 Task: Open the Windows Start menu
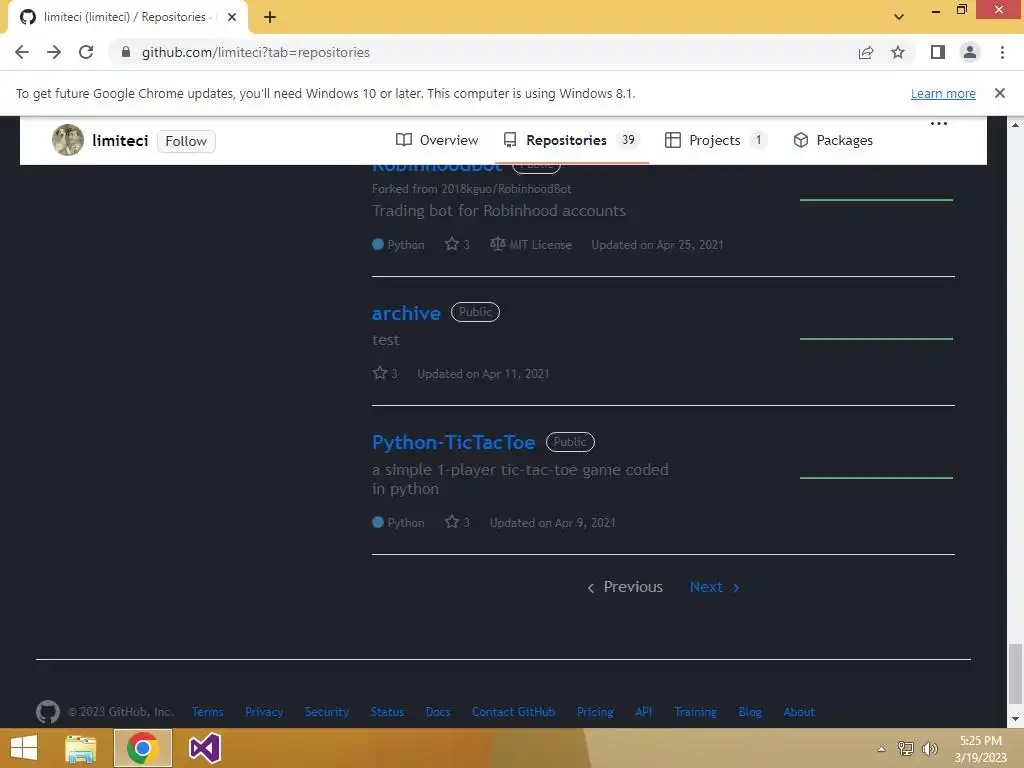click(x=24, y=748)
